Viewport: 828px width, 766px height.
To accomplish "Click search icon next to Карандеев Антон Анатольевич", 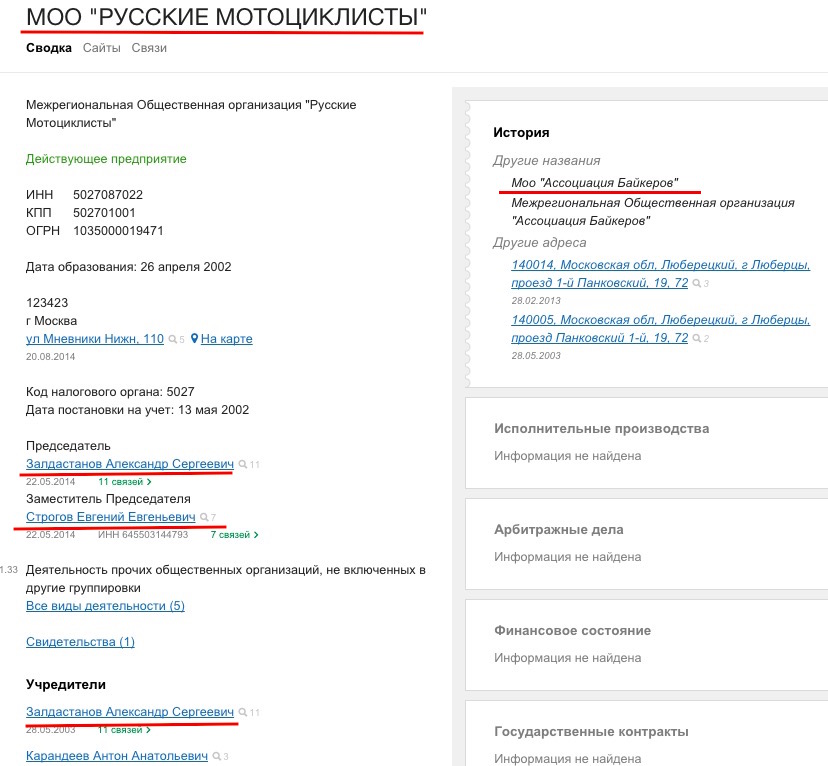I will pyautogui.click(x=217, y=756).
